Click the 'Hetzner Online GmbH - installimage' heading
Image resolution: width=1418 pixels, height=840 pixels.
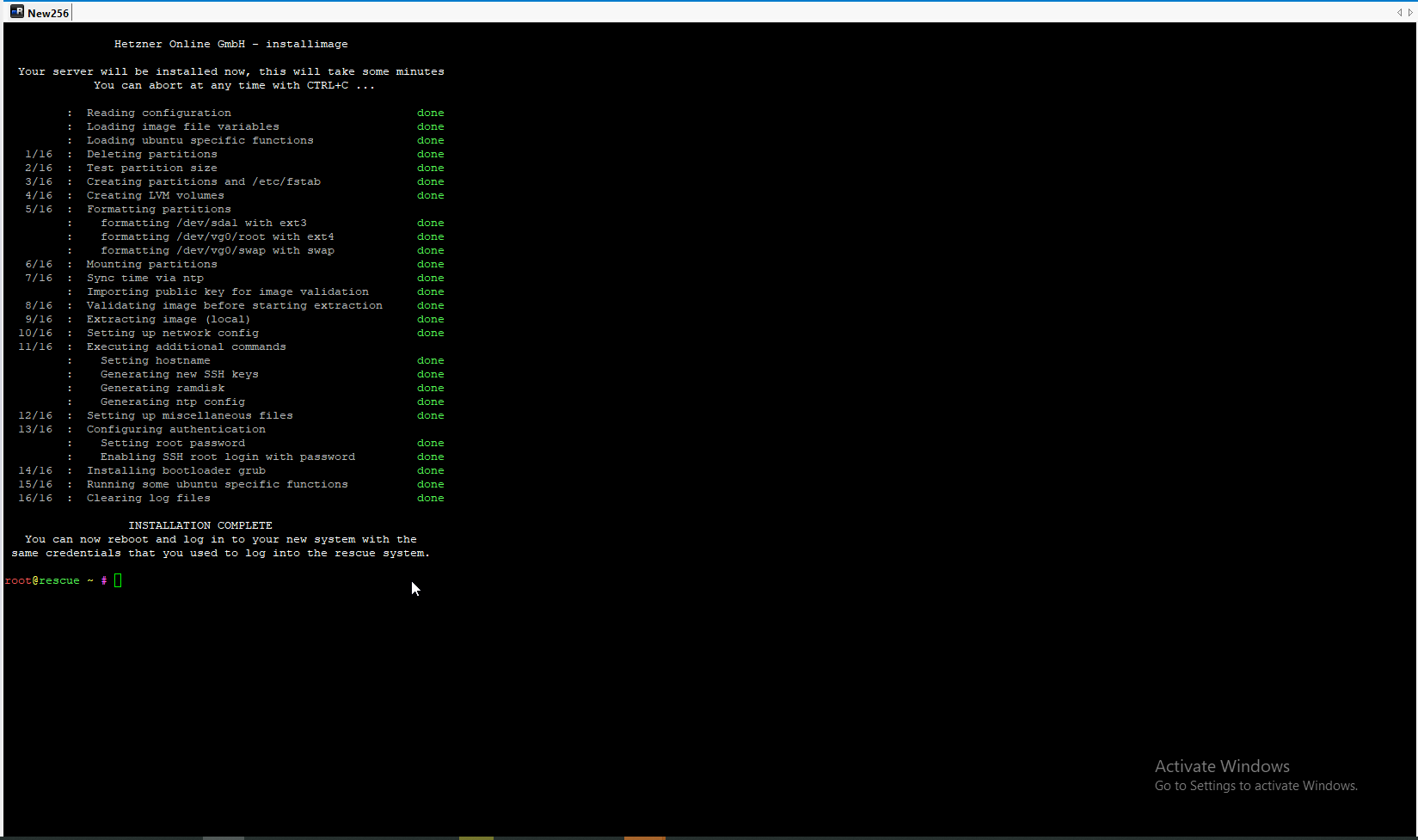[x=231, y=44]
